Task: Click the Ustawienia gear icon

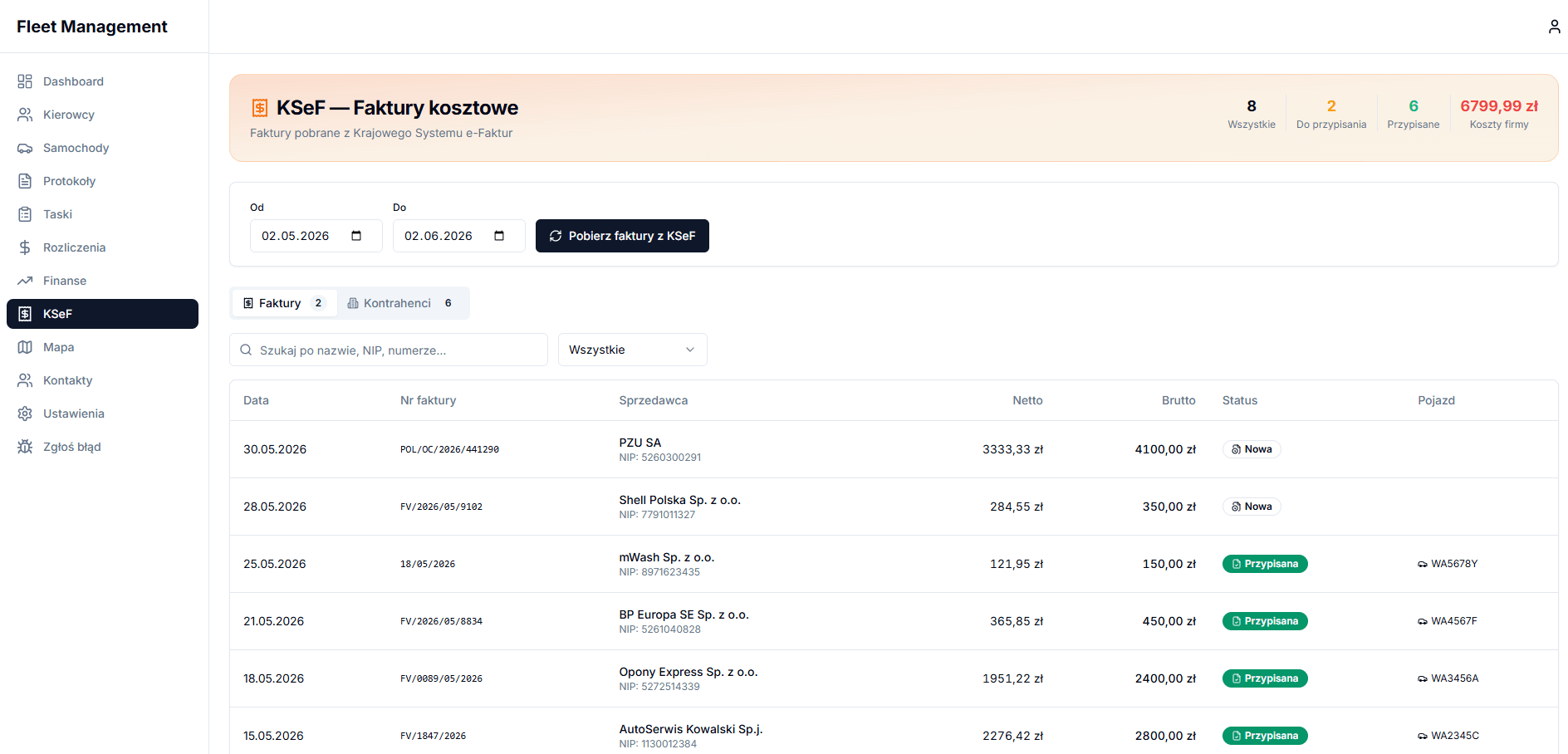Action: point(25,414)
